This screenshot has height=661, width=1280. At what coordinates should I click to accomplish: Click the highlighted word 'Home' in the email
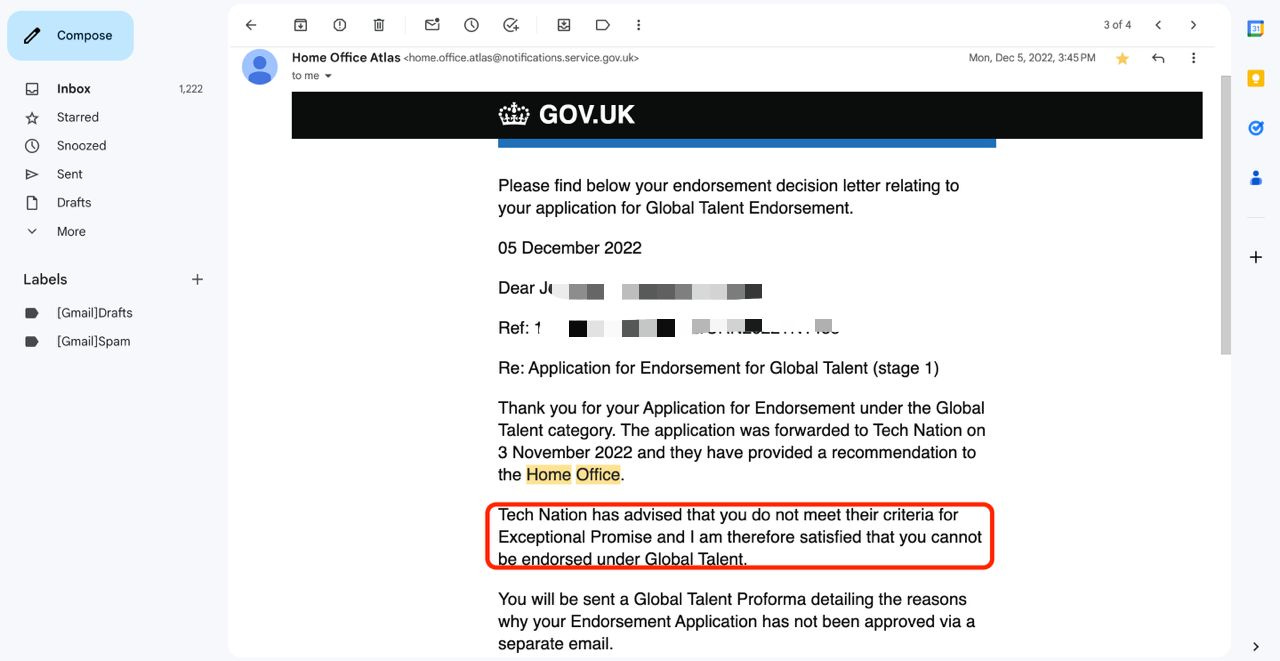click(x=549, y=475)
